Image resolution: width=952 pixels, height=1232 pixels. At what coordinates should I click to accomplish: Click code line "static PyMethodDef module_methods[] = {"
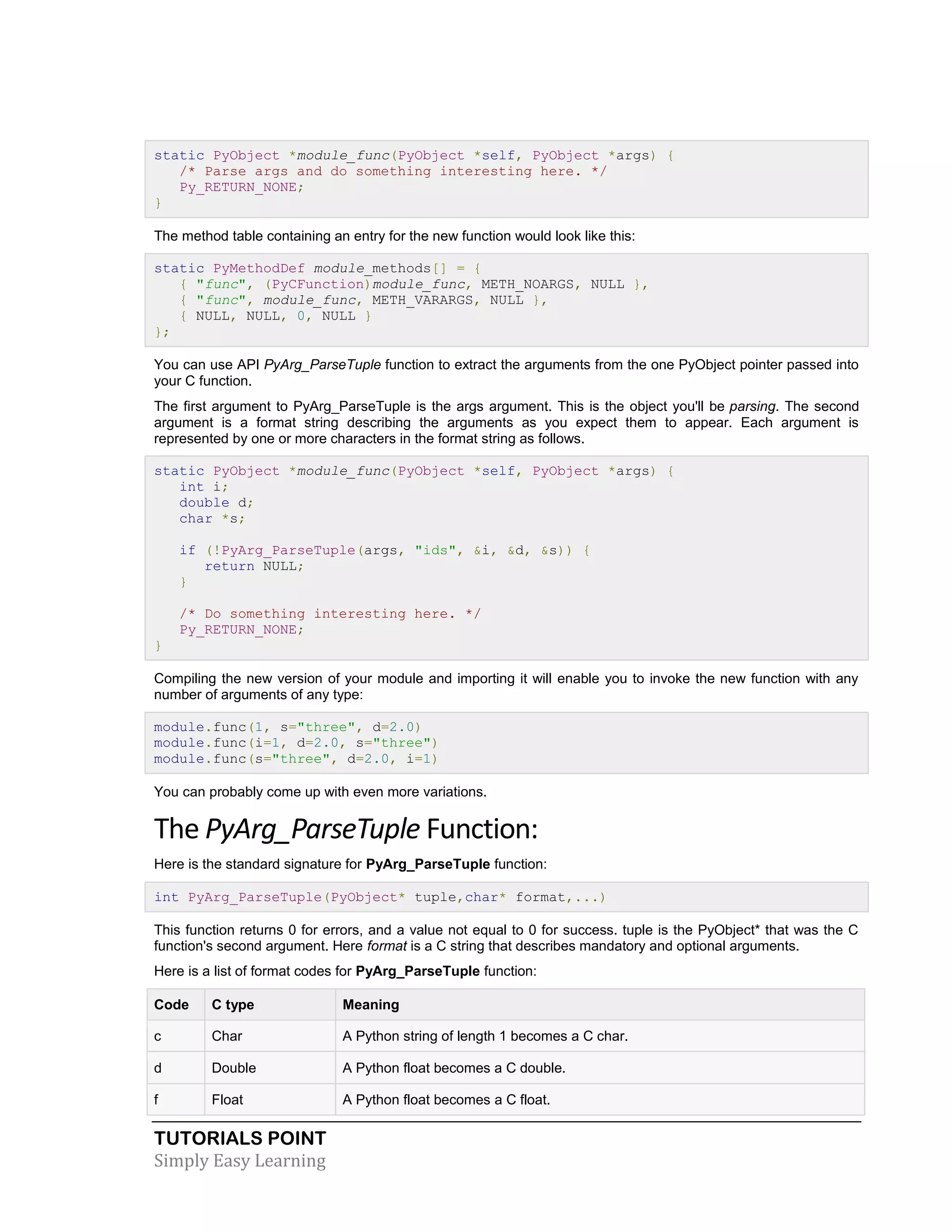[317, 269]
